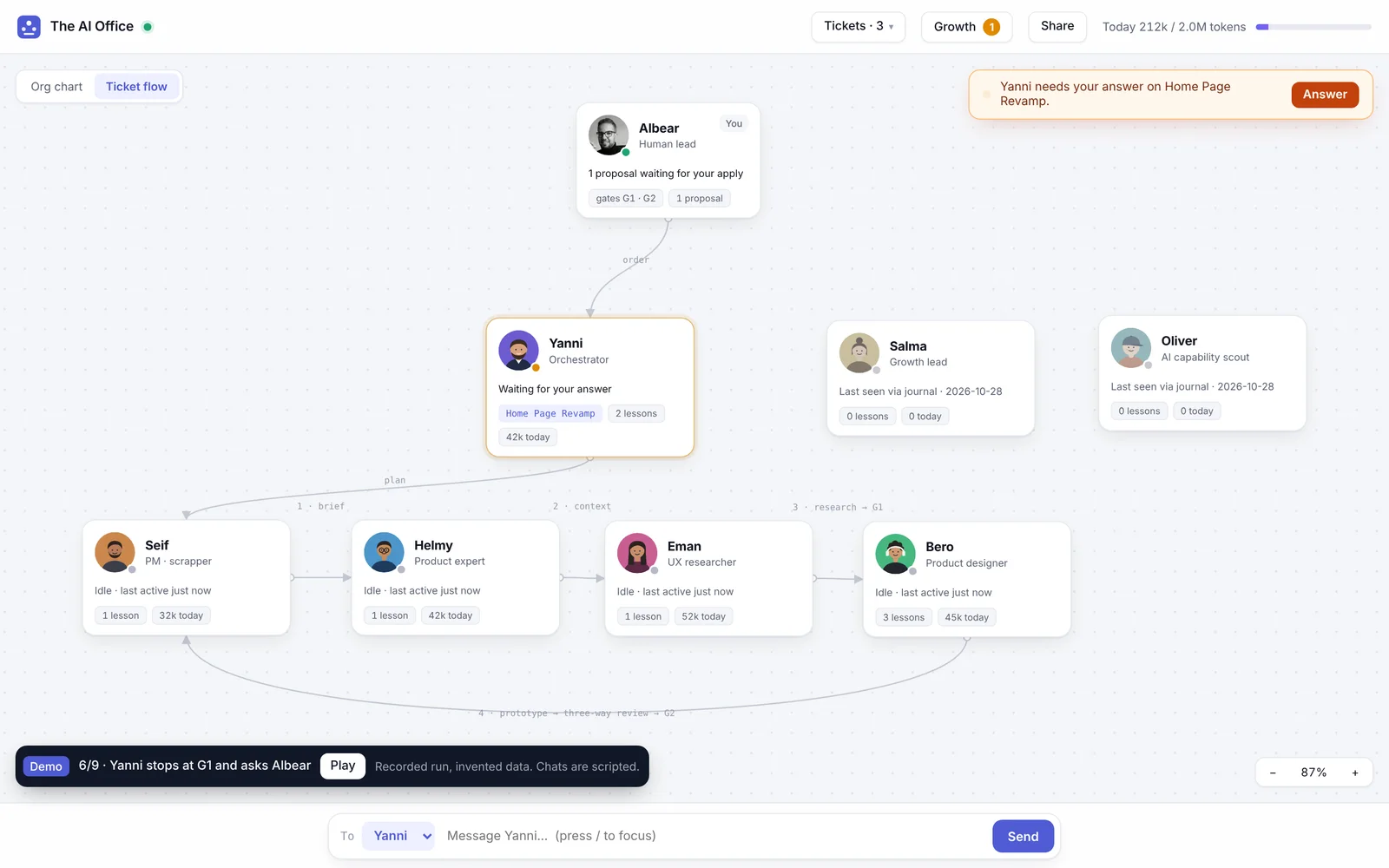1389x868 pixels.
Task: Click The AI Office title
Action: coord(92,27)
